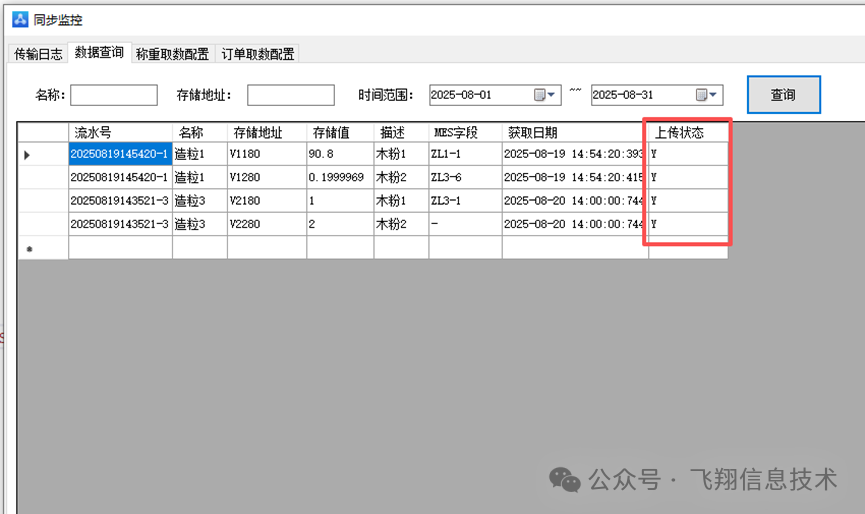The height and width of the screenshot is (514, 865).
Task: Select the 造粒1 cell in V1180 row
Action: tap(200, 154)
